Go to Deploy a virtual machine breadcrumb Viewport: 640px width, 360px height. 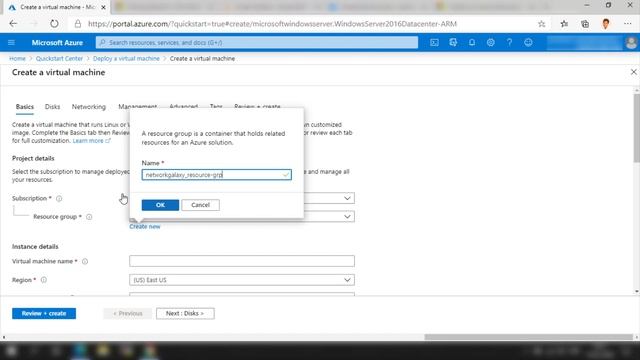point(126,59)
